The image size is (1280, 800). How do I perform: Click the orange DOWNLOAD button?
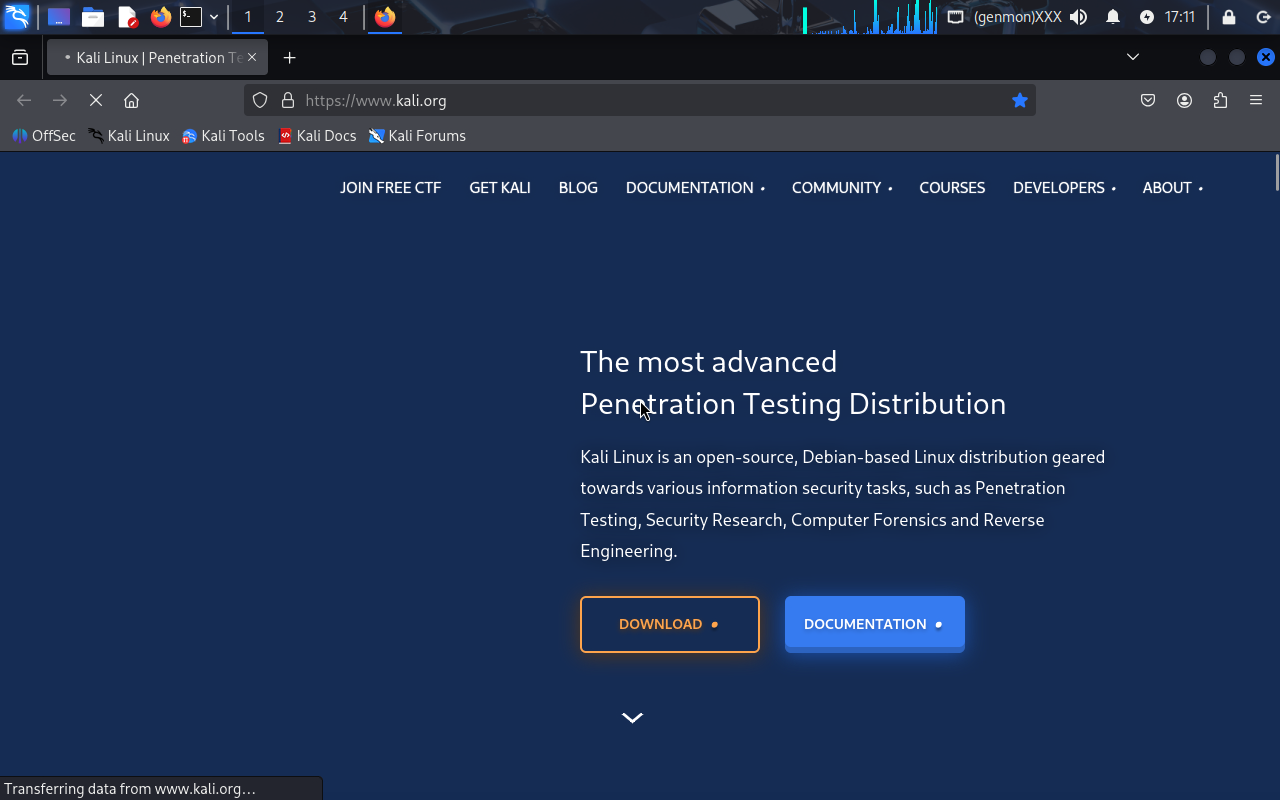670,624
